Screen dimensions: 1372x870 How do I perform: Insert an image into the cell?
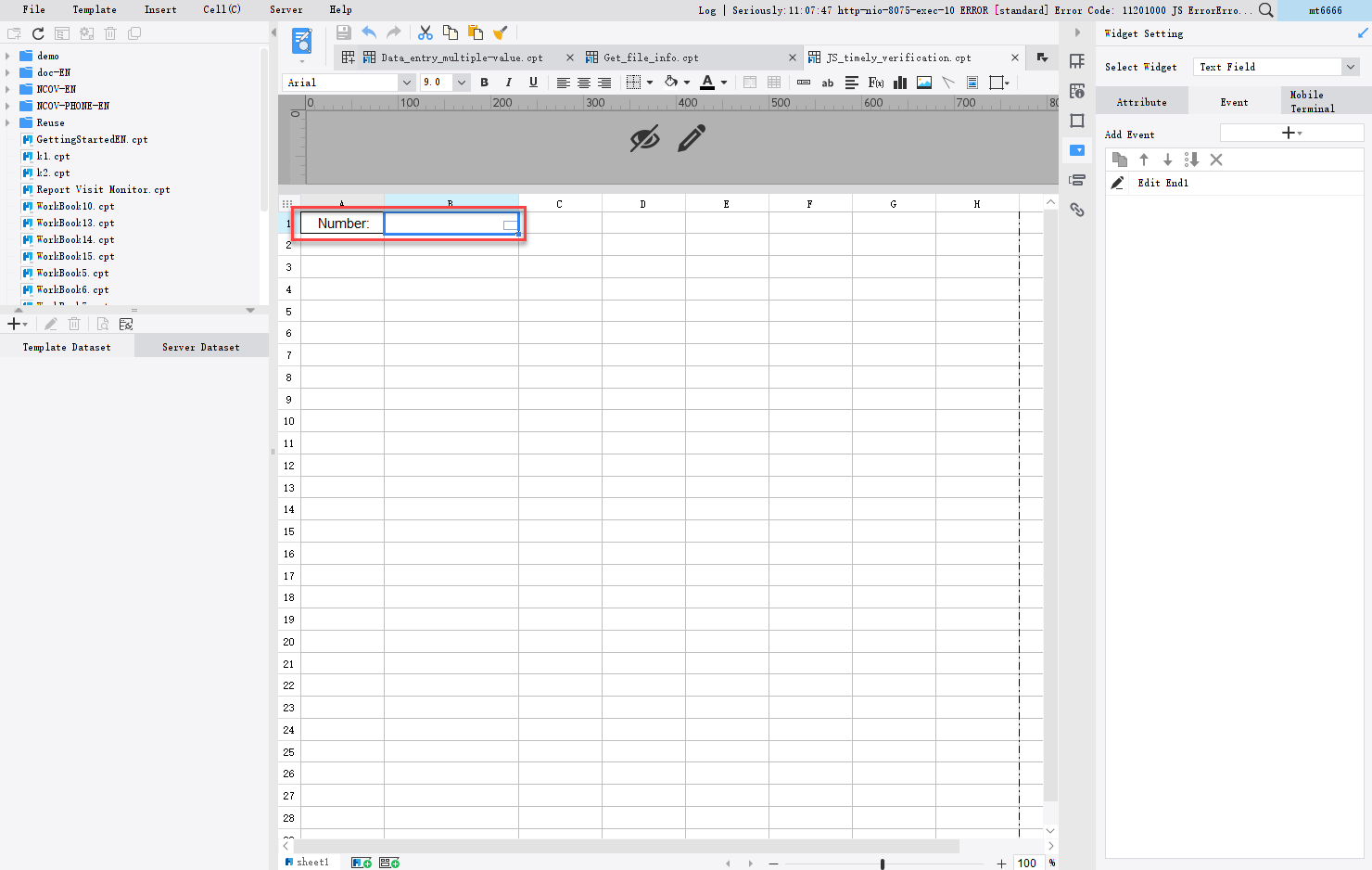[x=923, y=83]
